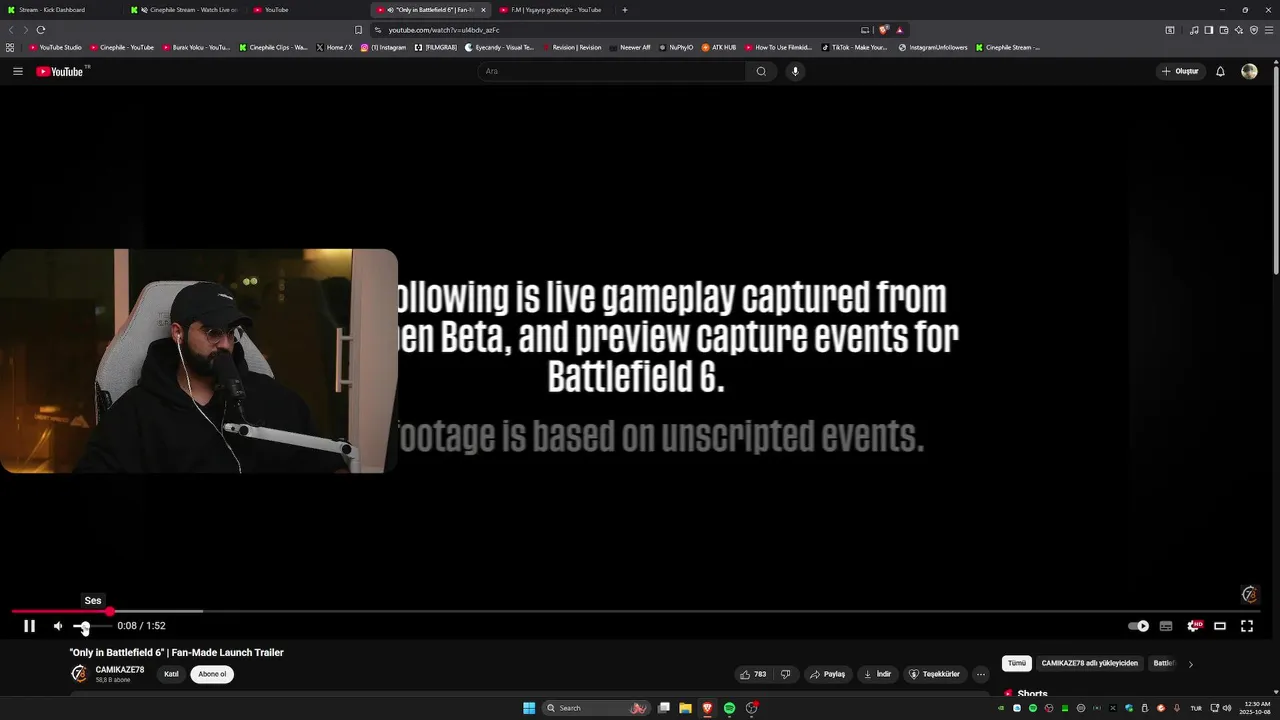
Task: Open the ATK HUB bookmark
Action: pyautogui.click(x=719, y=47)
